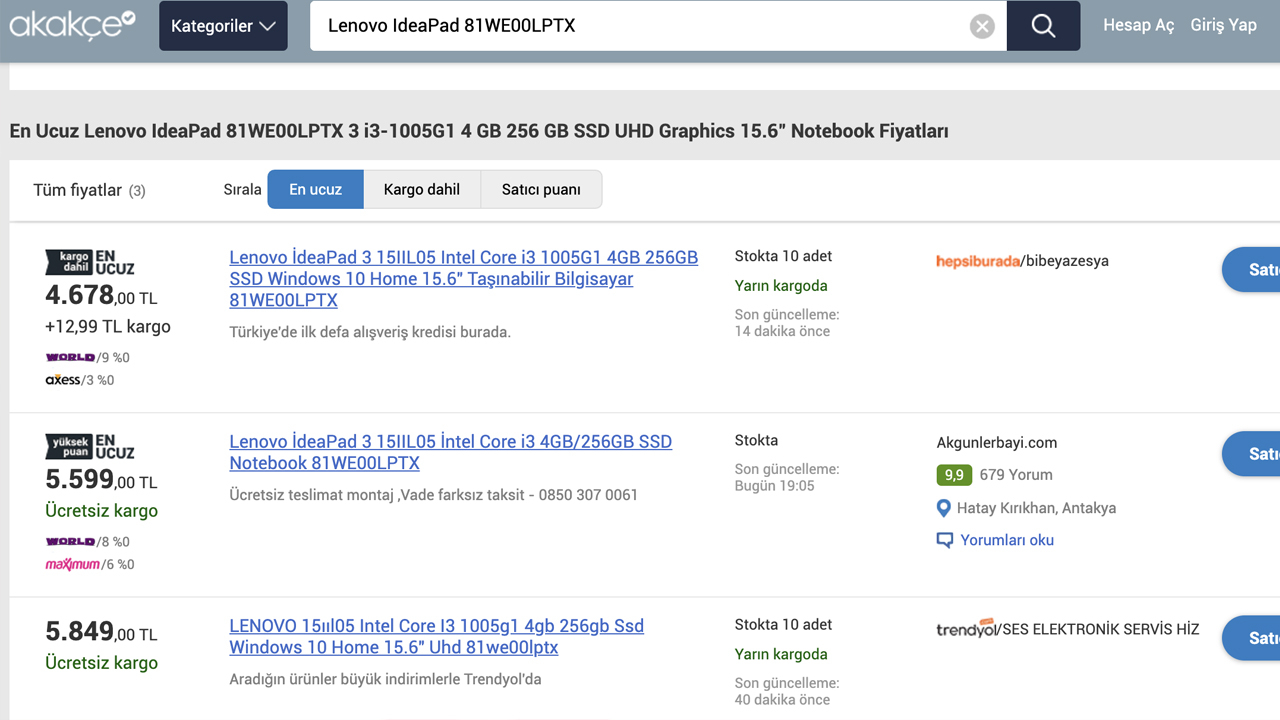Click the trendyol seller logo
The image size is (1280, 720).
point(966,629)
